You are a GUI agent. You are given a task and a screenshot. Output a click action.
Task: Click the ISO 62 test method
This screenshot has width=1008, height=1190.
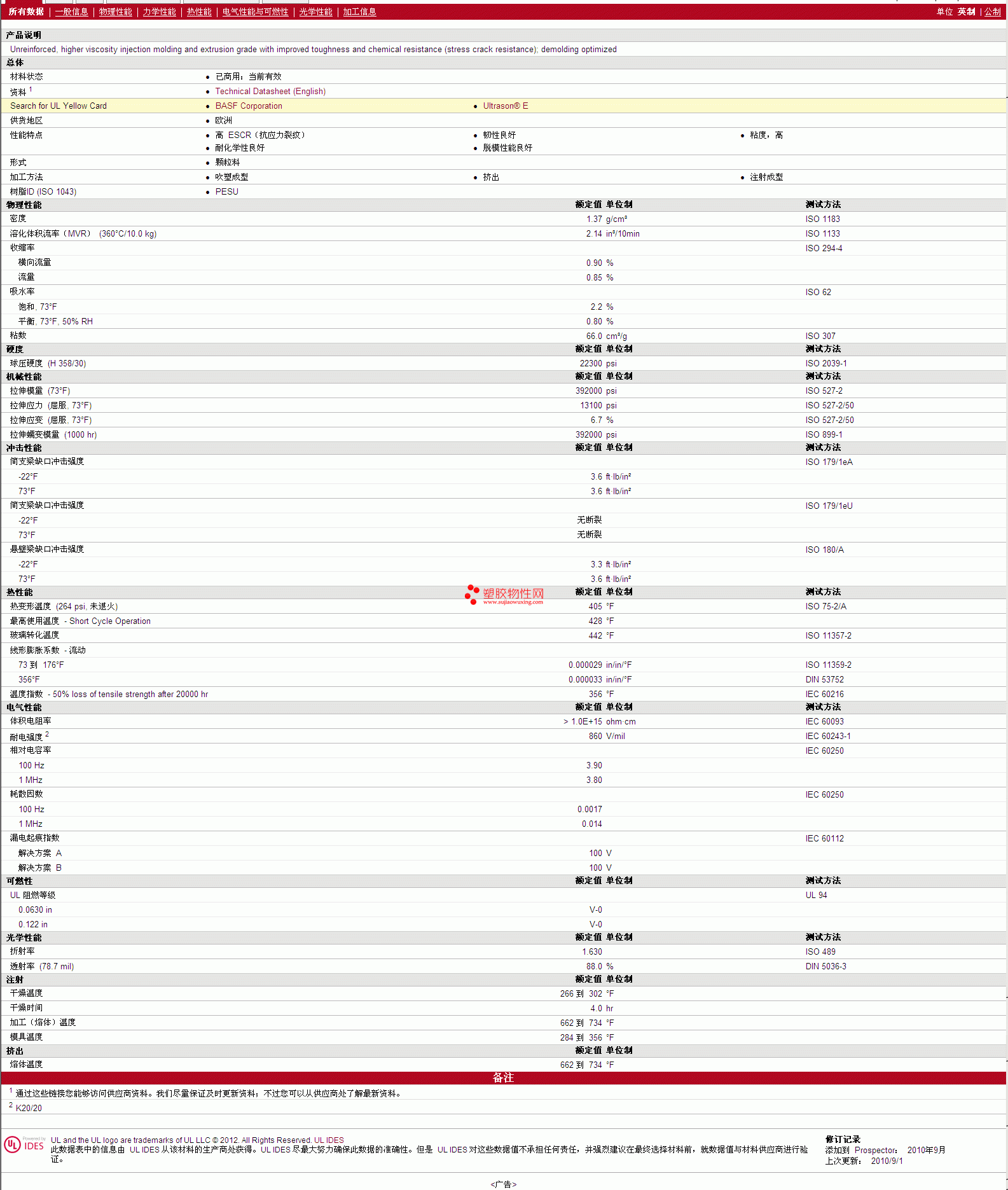818,292
